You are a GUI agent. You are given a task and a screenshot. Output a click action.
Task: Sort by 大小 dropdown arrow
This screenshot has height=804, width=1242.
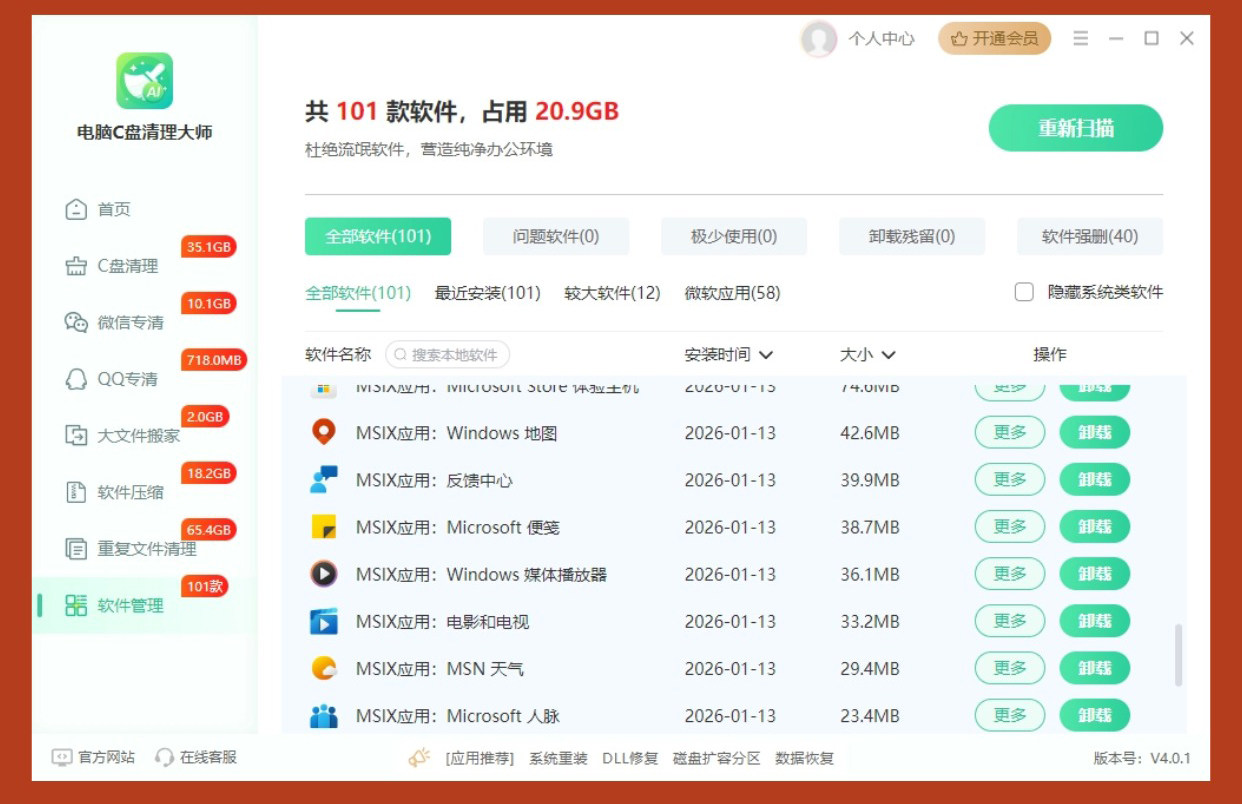[x=888, y=355]
